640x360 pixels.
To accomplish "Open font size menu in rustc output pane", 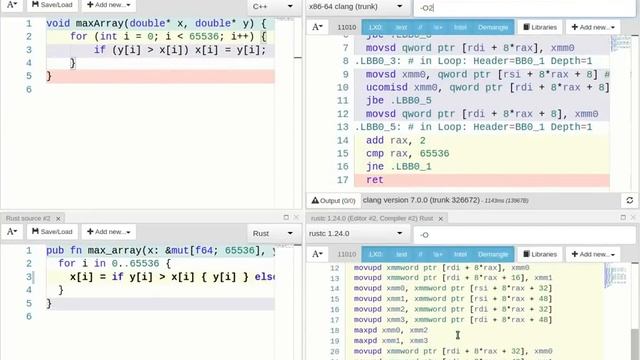I will 317,254.
